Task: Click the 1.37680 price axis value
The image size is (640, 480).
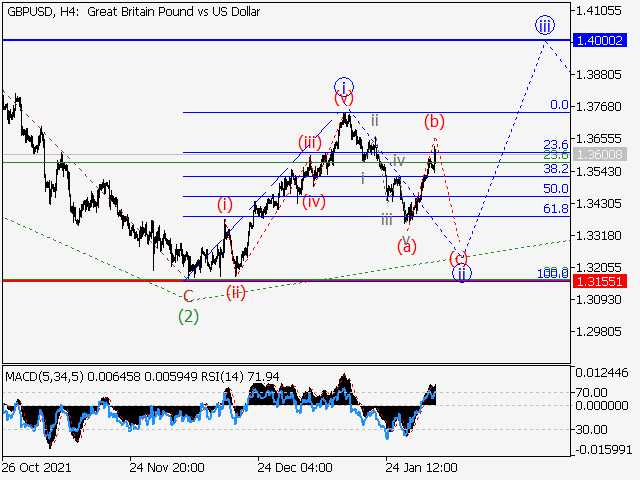Action: click(598, 107)
